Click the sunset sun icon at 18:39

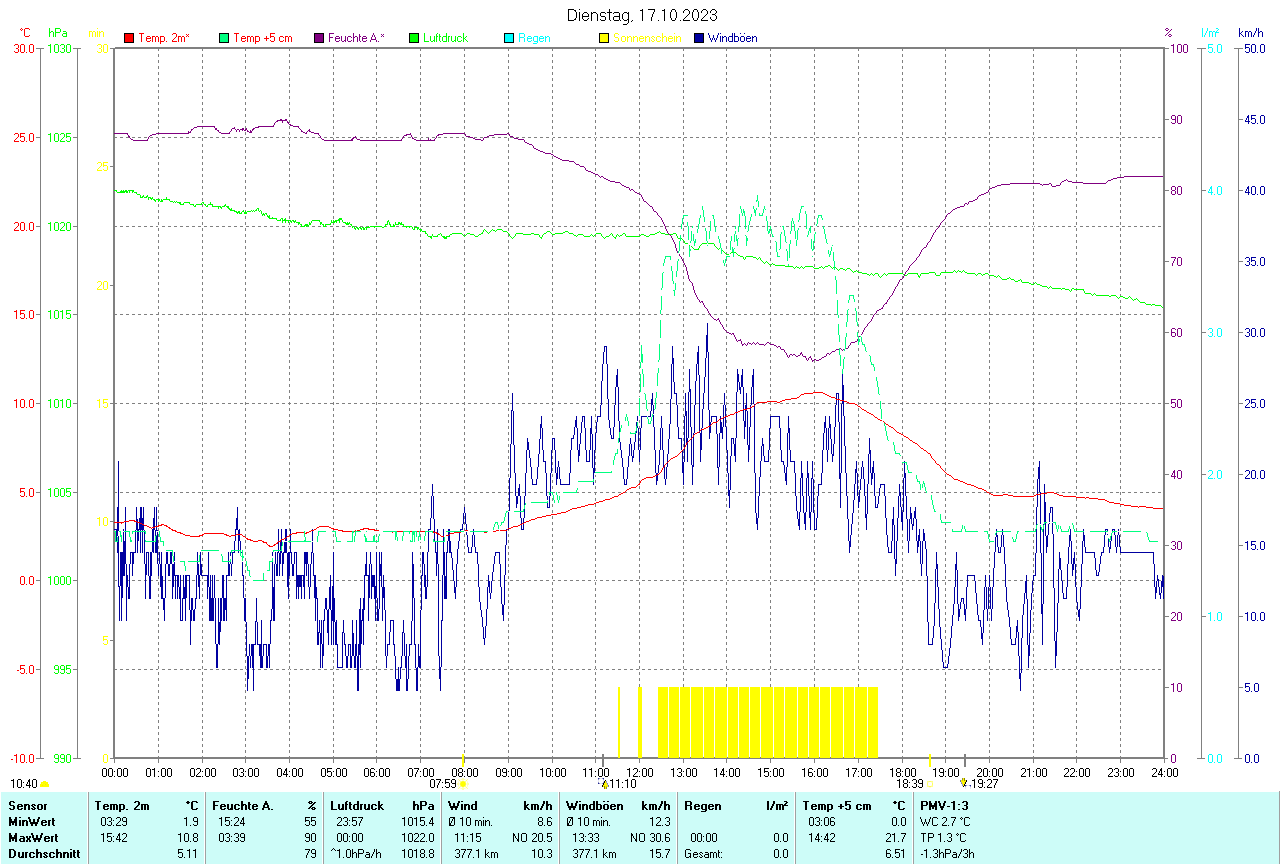(x=931, y=784)
